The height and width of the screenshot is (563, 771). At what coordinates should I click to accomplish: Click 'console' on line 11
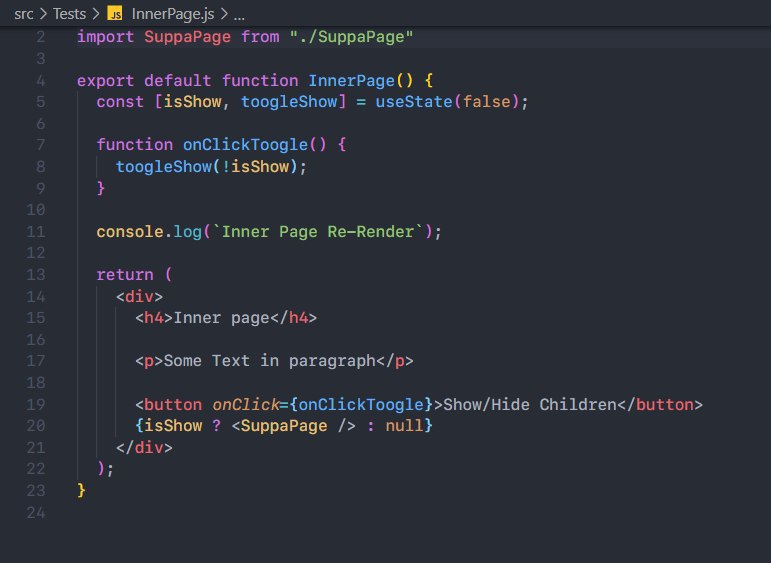130,231
